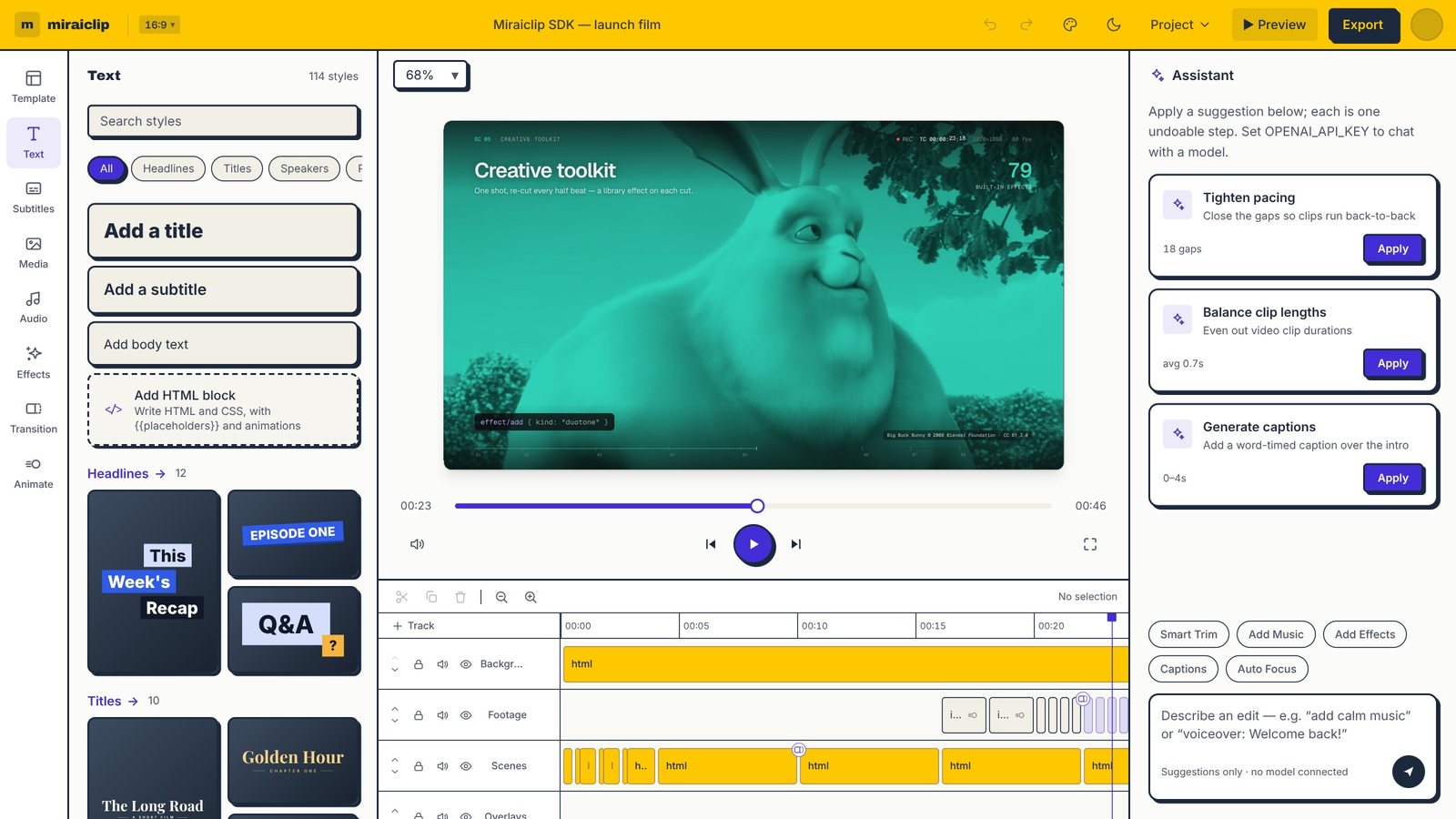Screen dimensions: 1456x819
Task: Open the Media panel
Action: point(34,252)
